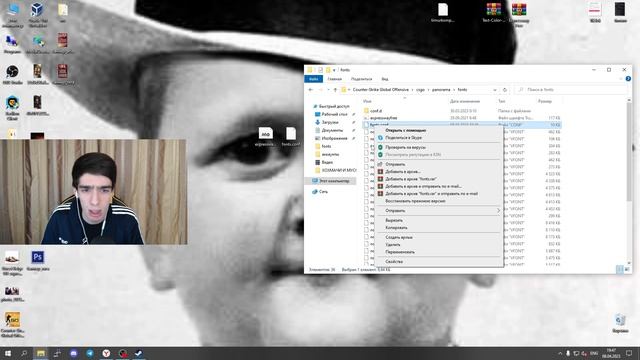The image size is (640, 360).
Task: Click microphone icon in system tray
Action: [568, 353]
